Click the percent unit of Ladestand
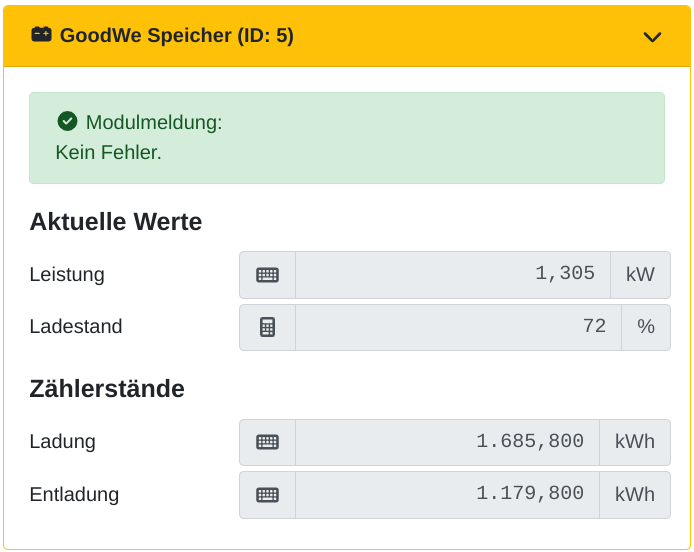 646,327
